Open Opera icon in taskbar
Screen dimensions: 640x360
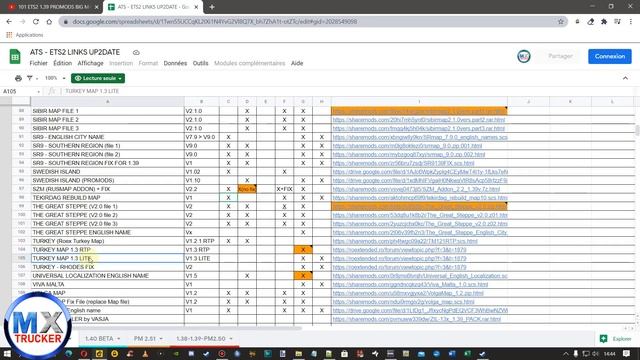[x=84, y=354]
